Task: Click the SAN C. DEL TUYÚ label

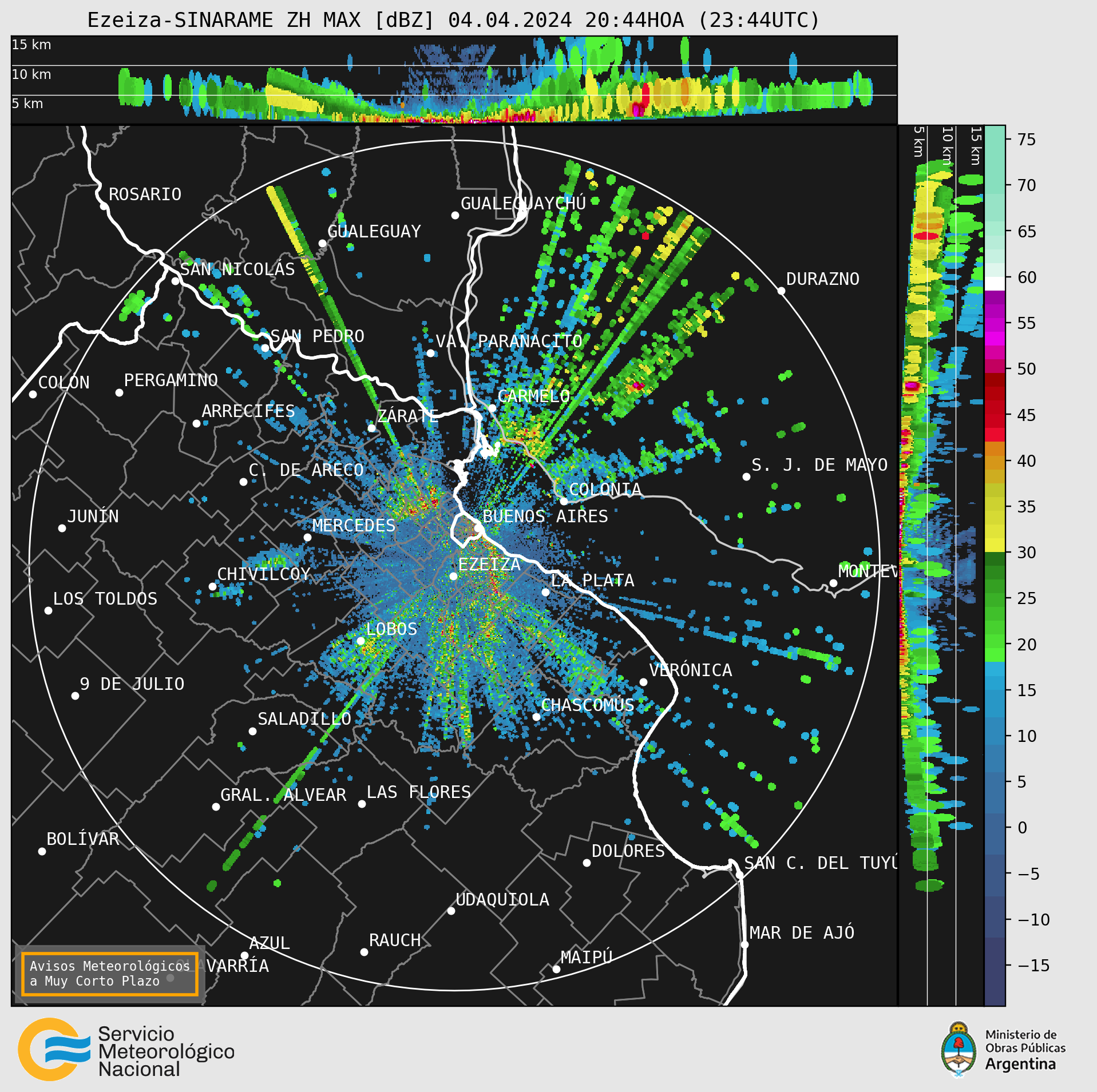Action: coord(821,863)
